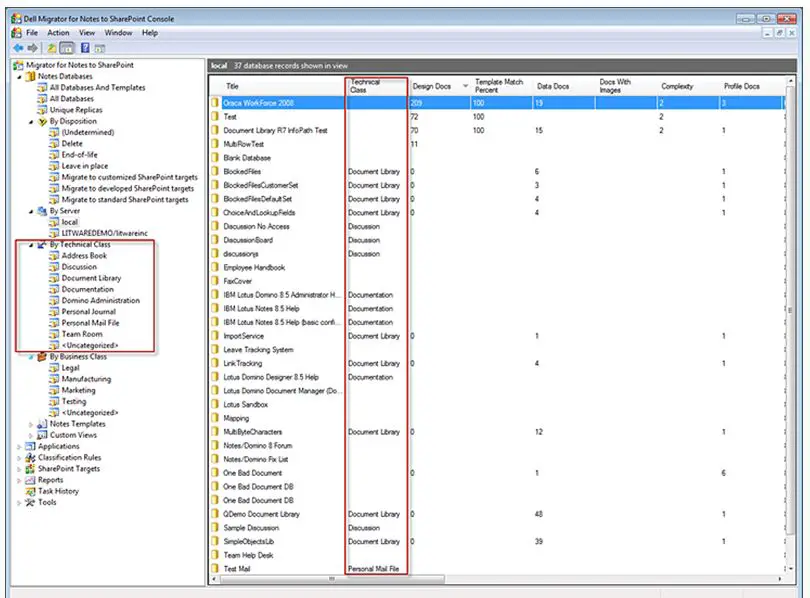Image resolution: width=810 pixels, height=598 pixels.
Task: Select the Domino Administration tree view
Action: [101, 301]
